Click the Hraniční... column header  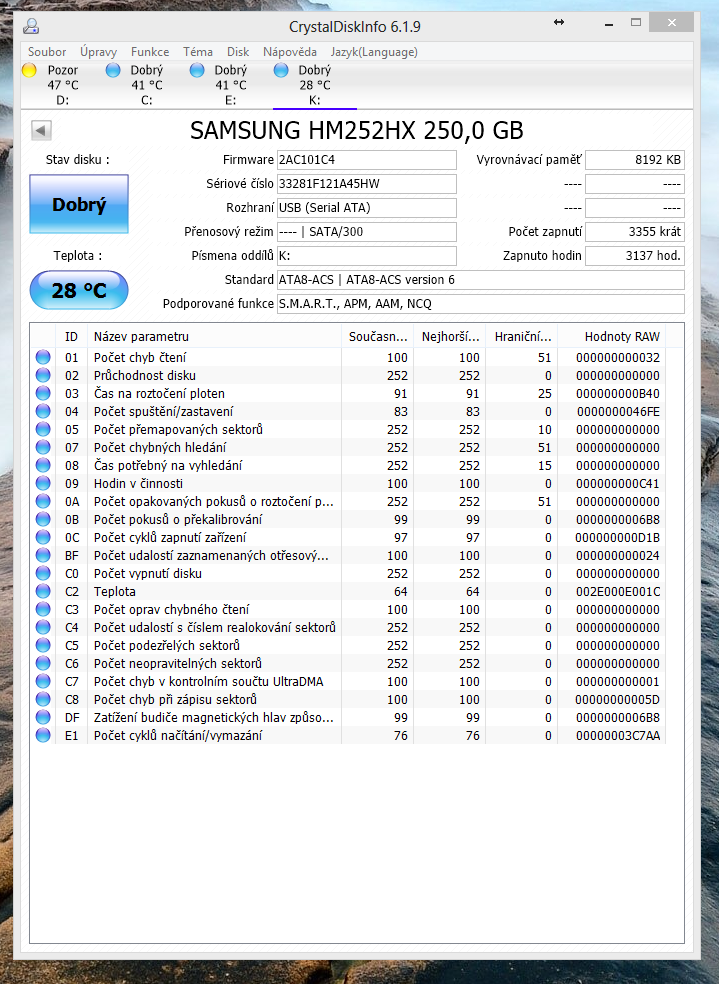point(521,336)
